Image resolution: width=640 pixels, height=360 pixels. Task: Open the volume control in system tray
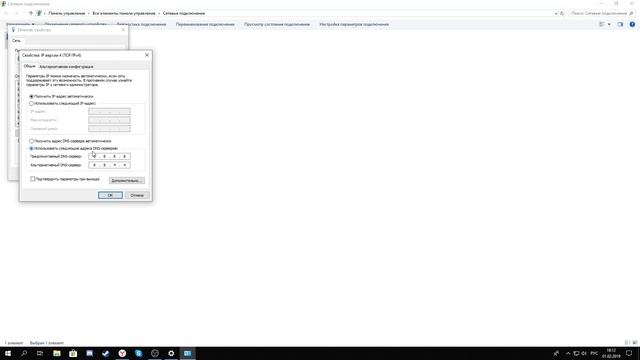(584, 353)
